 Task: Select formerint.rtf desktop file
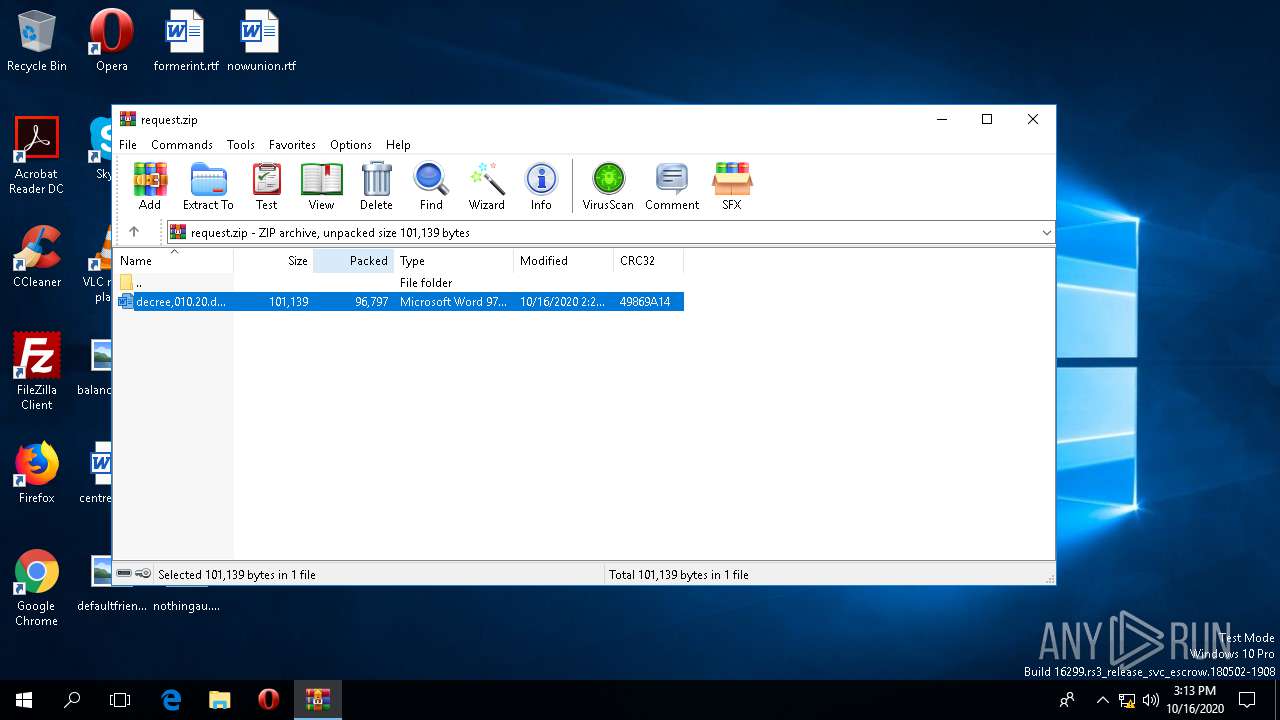tap(186, 40)
